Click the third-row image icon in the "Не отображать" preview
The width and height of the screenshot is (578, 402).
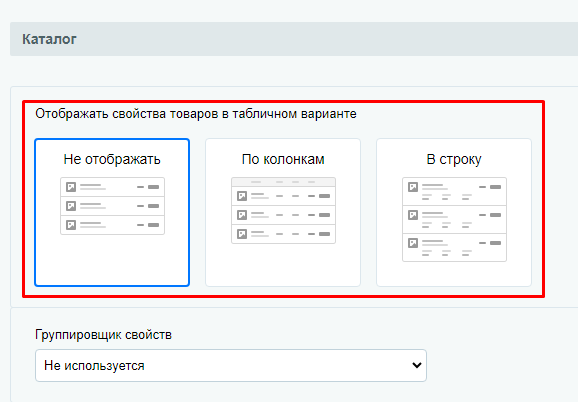click(x=71, y=225)
